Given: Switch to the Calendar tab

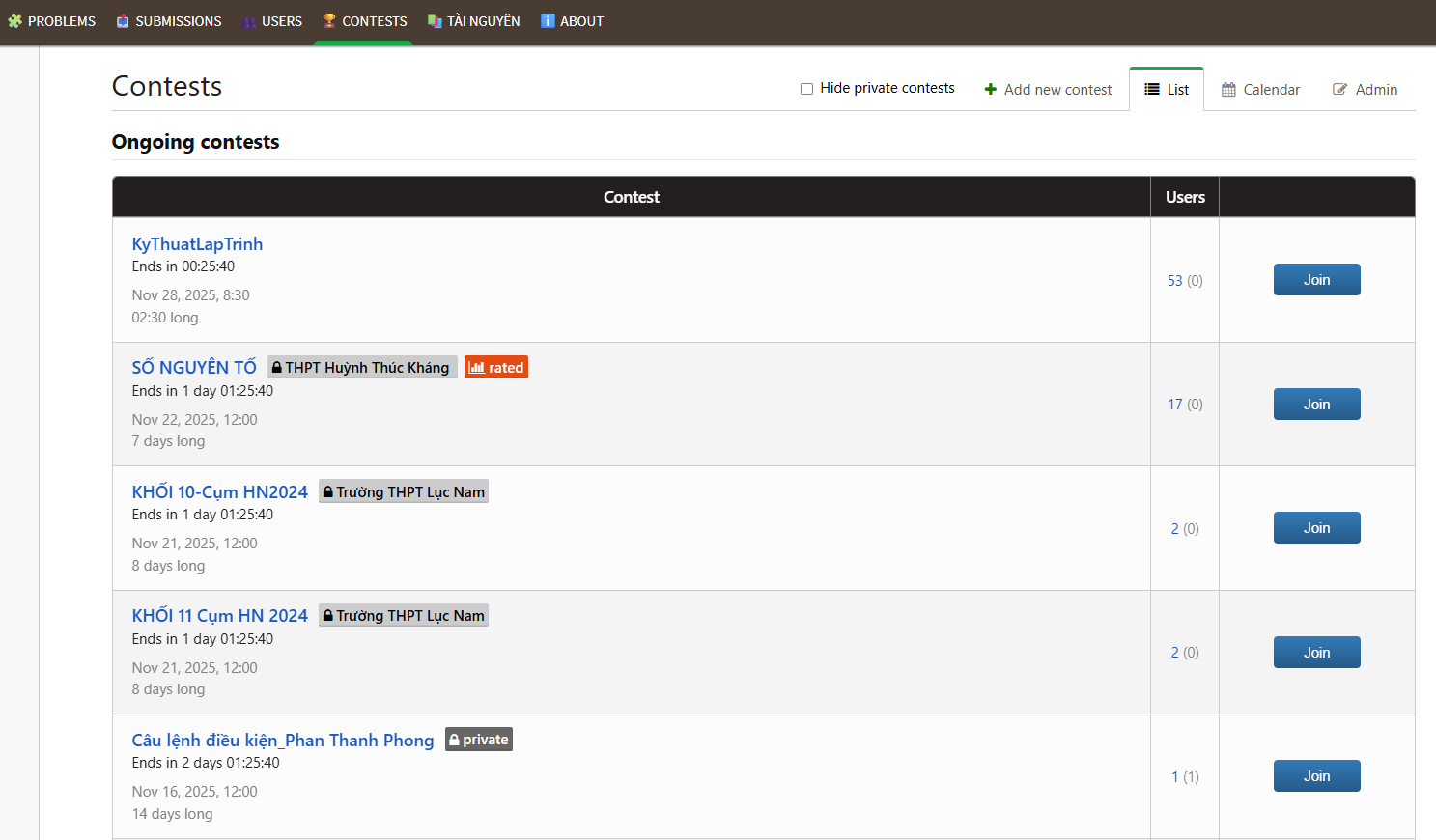Looking at the screenshot, I should click(x=1260, y=89).
